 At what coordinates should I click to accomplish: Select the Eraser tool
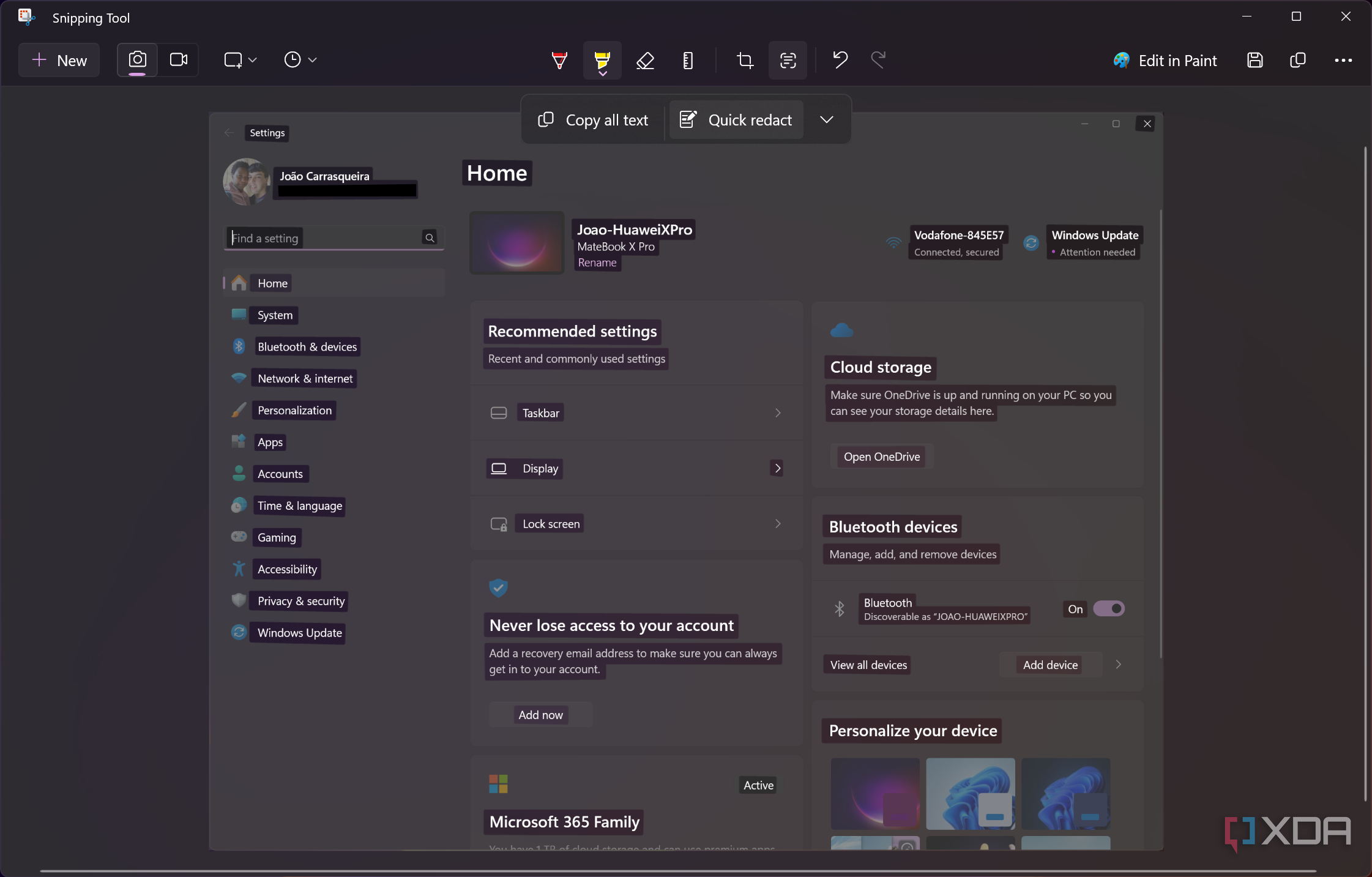pyautogui.click(x=645, y=60)
